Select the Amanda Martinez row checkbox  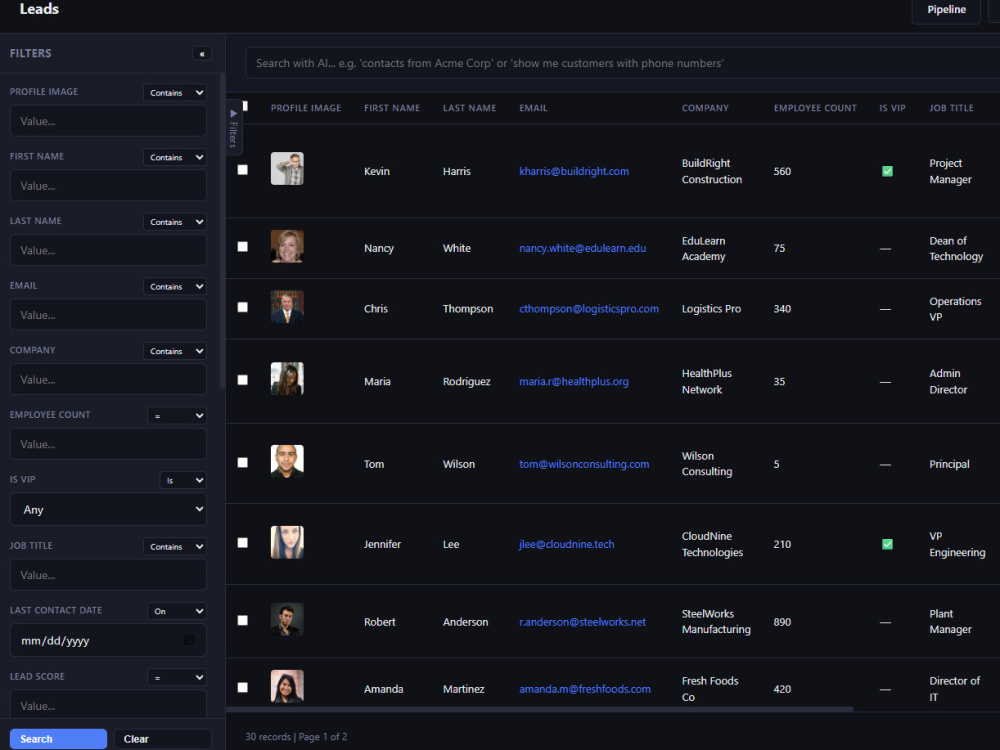[242, 688]
